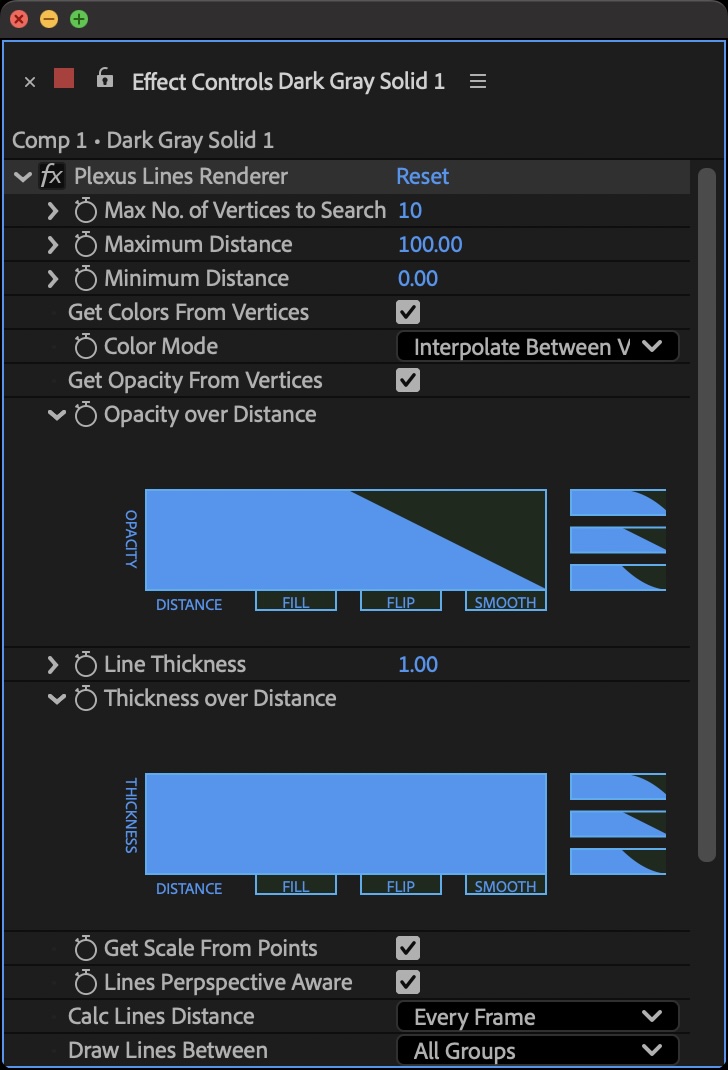Select the Effect Controls Dark Gray Solid 1 tab
Viewport: 728px width, 1070px height.
[x=288, y=81]
